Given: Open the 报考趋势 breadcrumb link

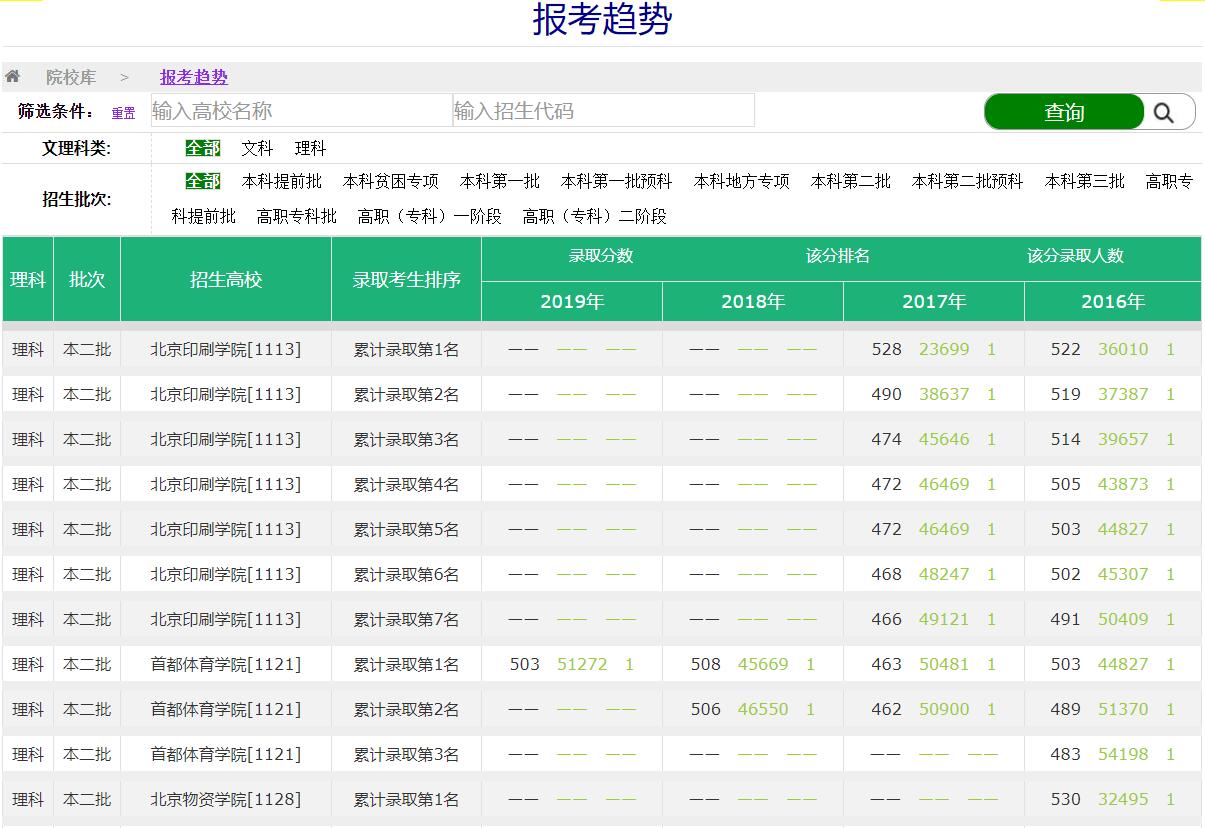Looking at the screenshot, I should tap(194, 77).
